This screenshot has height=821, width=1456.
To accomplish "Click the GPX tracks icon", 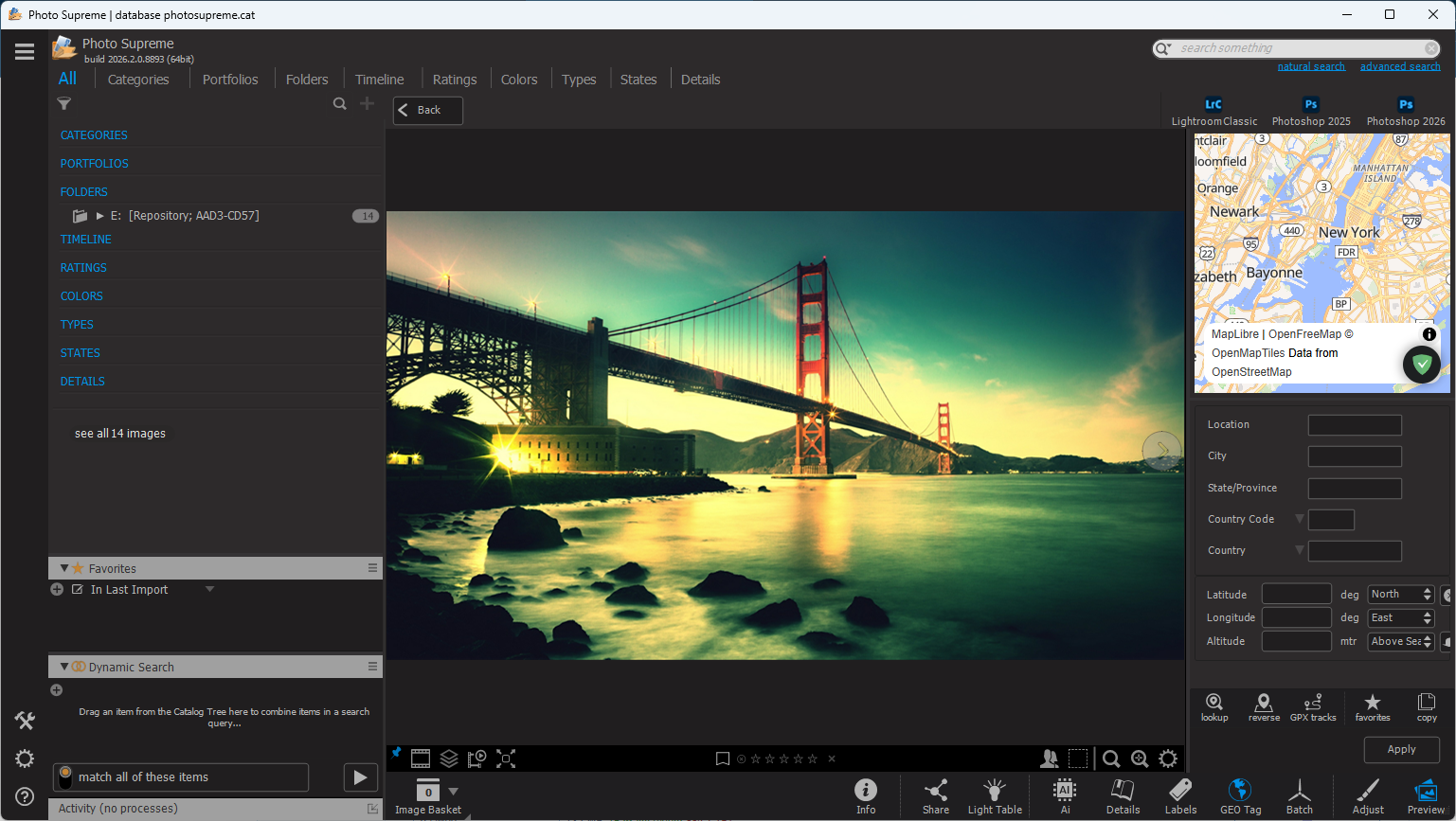I will click(x=1312, y=706).
